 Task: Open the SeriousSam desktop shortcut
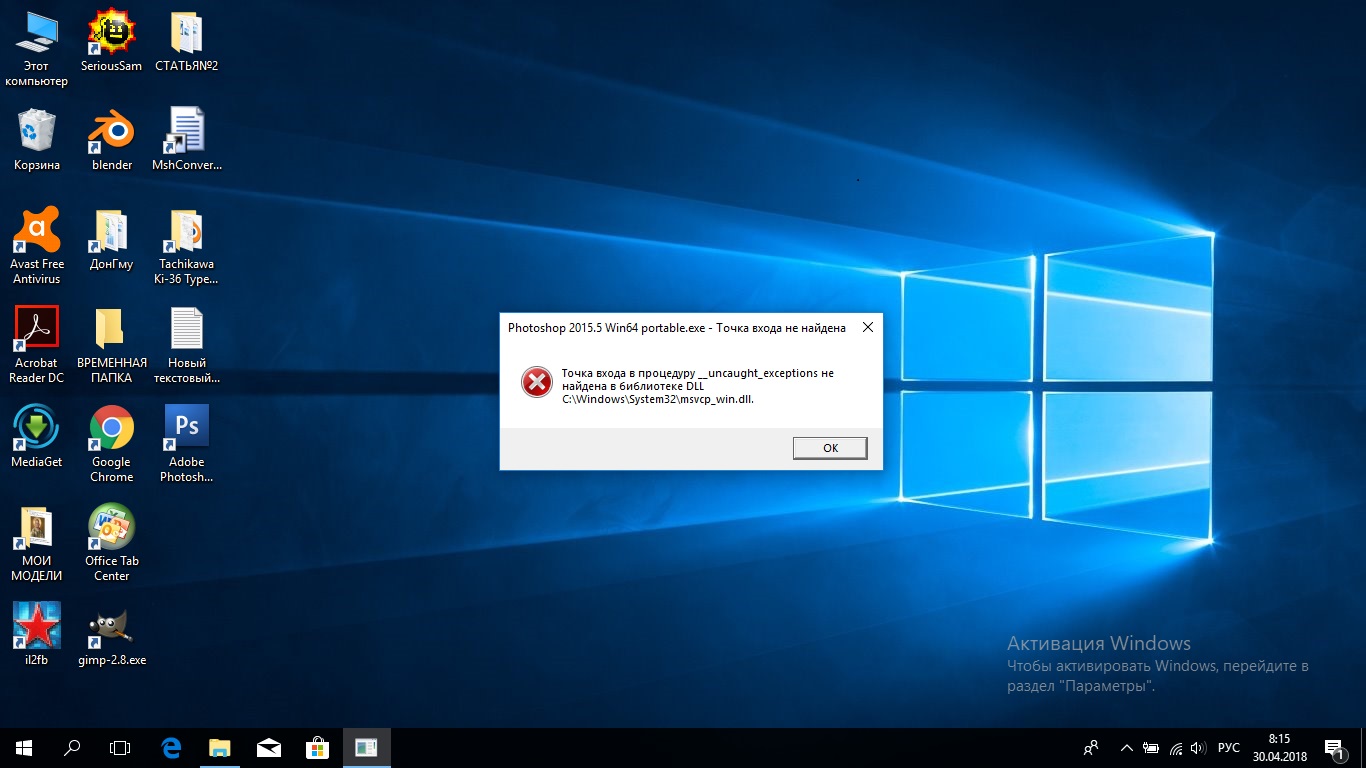(112, 41)
